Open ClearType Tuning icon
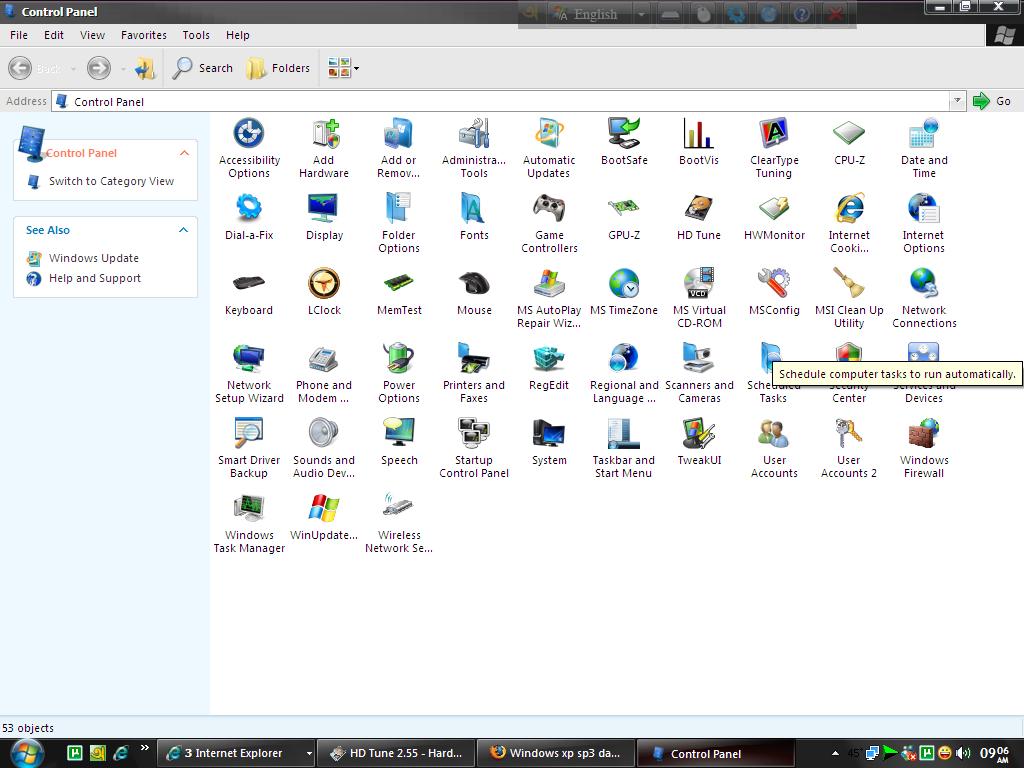 [774, 134]
